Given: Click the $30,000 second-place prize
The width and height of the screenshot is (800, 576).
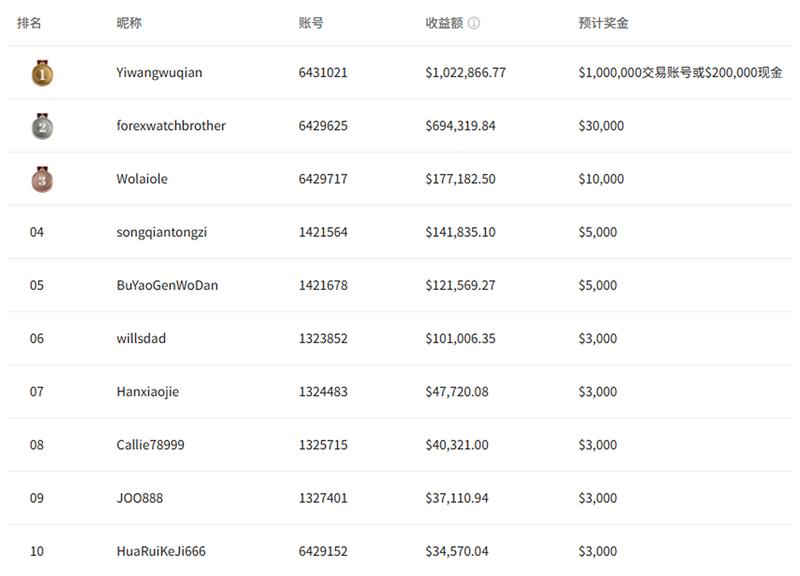Looking at the screenshot, I should [x=601, y=126].
